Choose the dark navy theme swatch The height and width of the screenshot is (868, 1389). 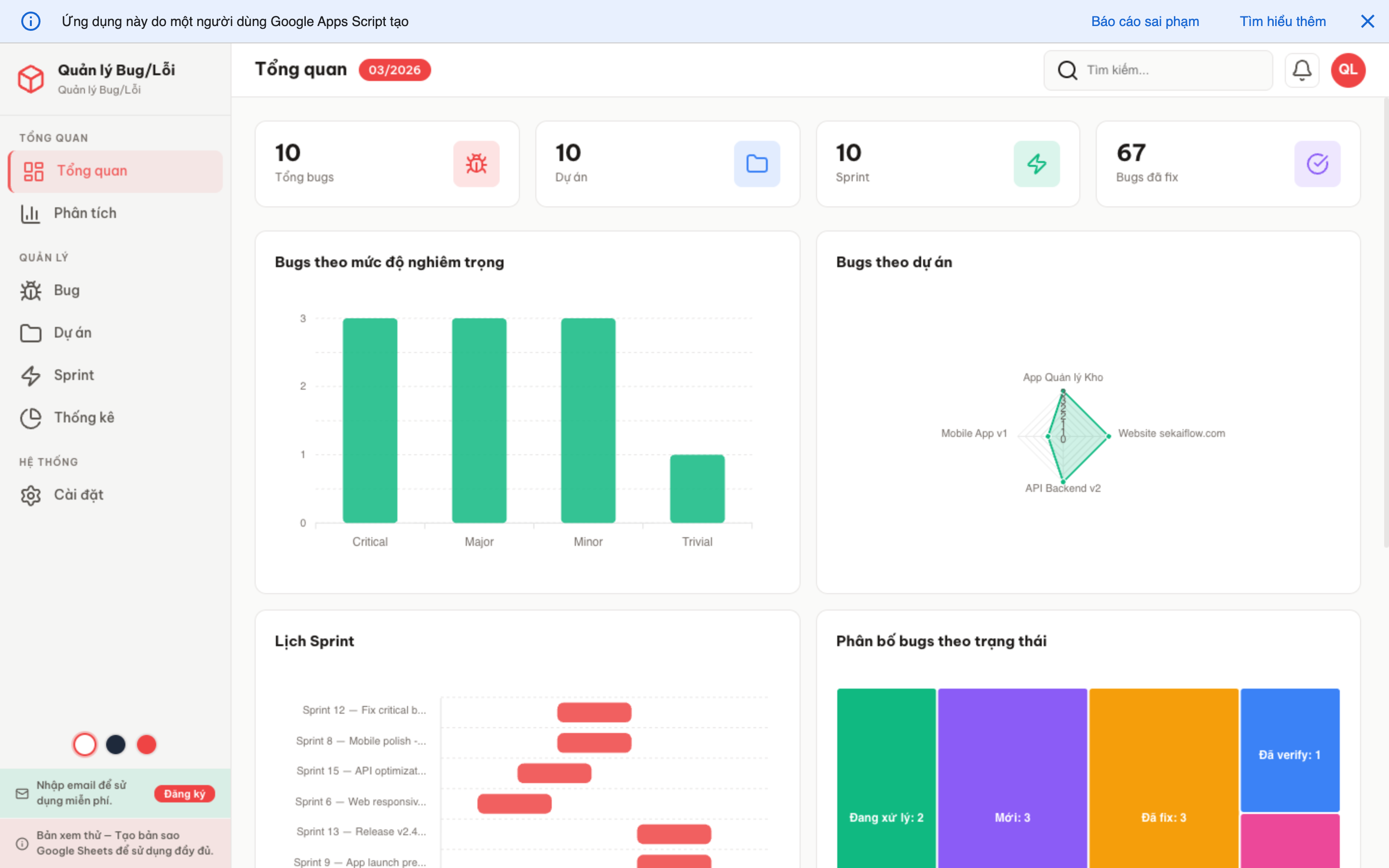click(116, 745)
